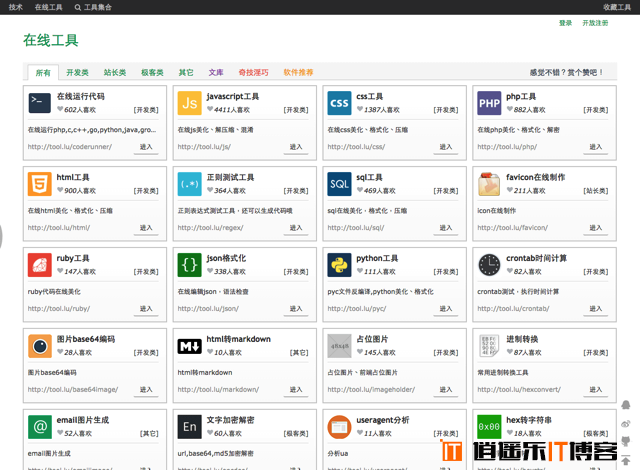Click the [站长类] tag on favicon card
The width and height of the screenshot is (640, 470).
tap(596, 191)
